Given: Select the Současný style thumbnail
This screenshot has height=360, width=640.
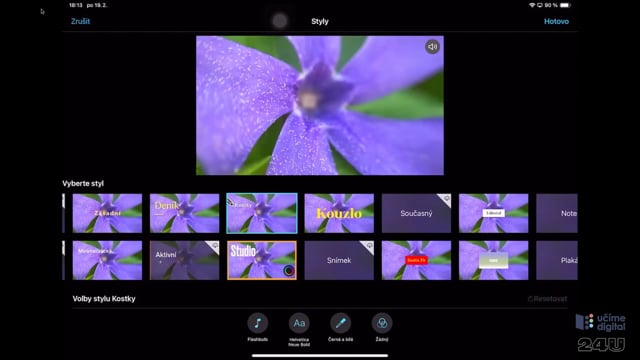Looking at the screenshot, I should click(416, 213).
